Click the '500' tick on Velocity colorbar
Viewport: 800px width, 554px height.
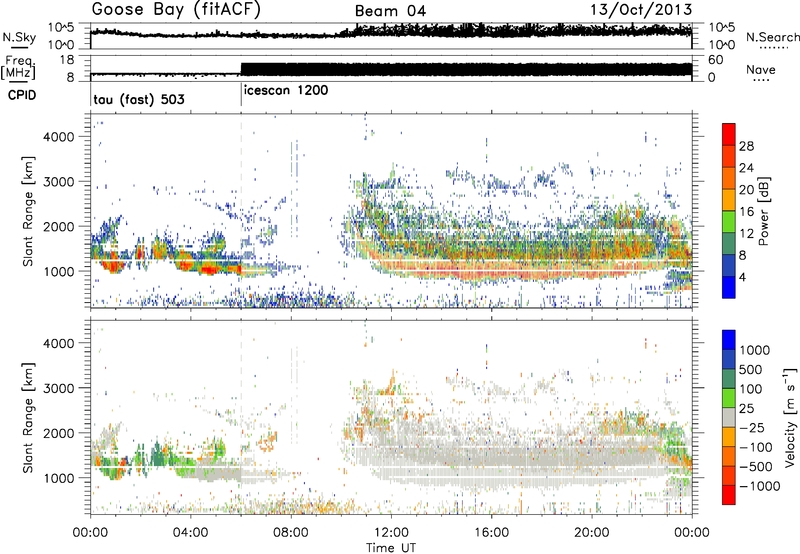751,369
